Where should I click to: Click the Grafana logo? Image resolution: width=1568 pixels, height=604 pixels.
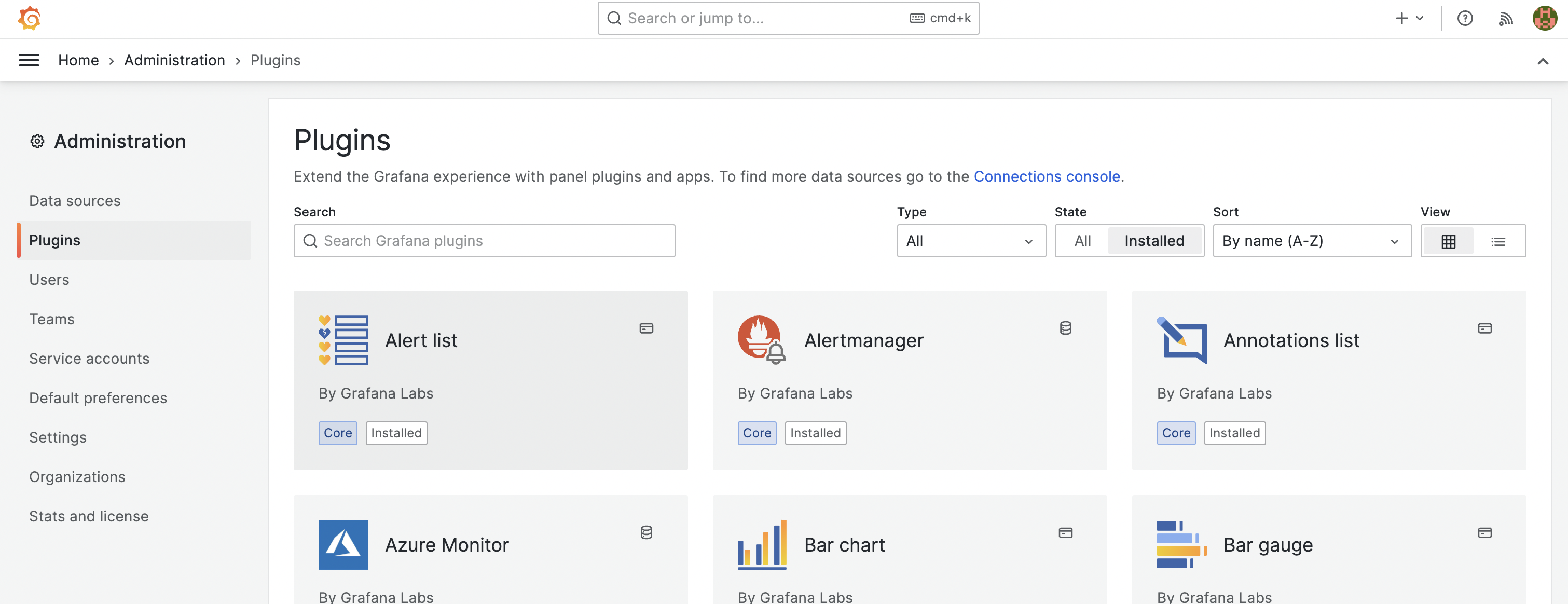pos(29,18)
